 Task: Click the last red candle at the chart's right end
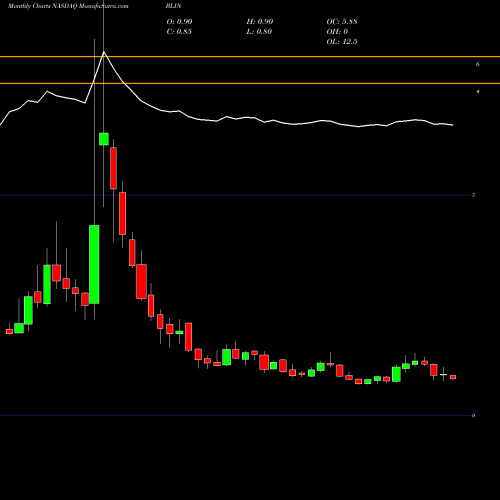tap(453, 377)
